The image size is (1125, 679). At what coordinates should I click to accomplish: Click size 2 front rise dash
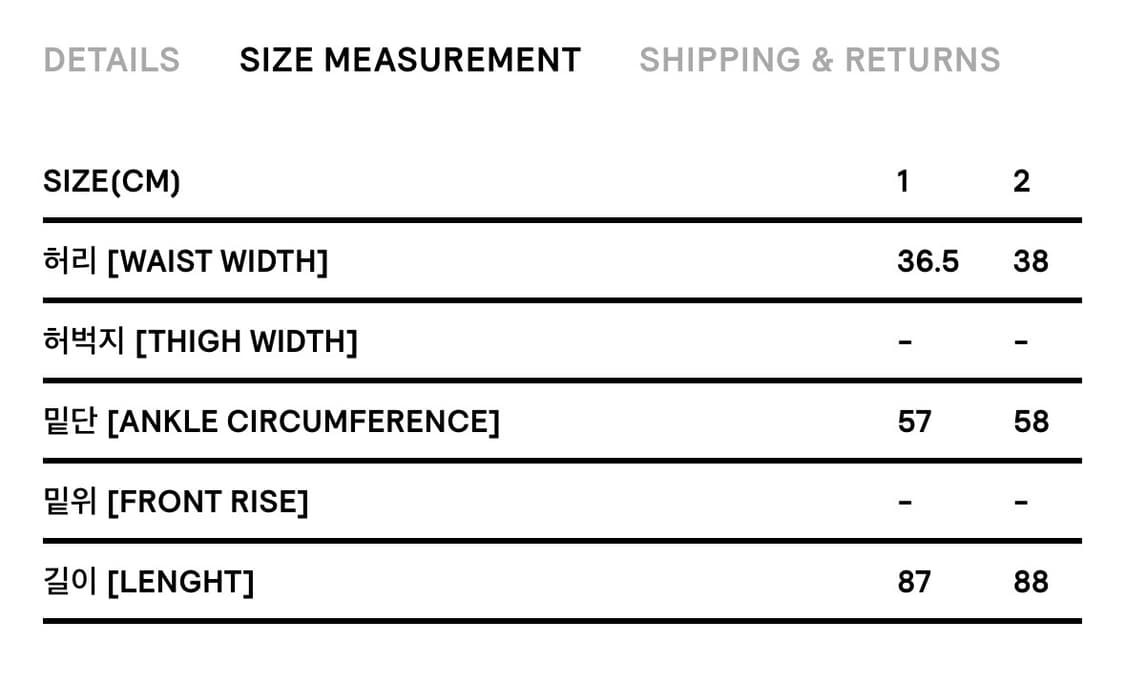pyautogui.click(x=1021, y=503)
